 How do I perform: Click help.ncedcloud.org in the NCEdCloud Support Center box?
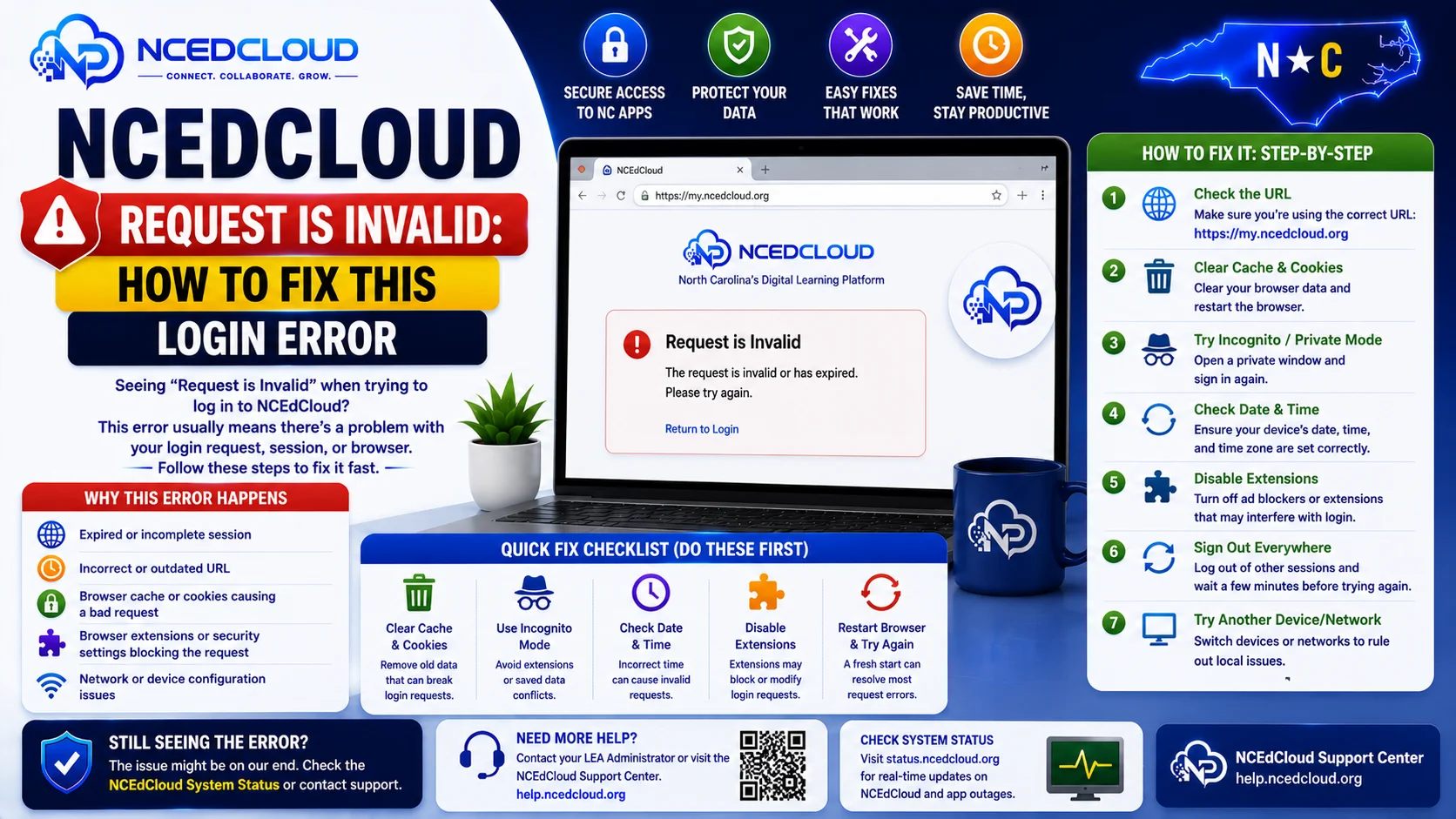pos(1298,779)
